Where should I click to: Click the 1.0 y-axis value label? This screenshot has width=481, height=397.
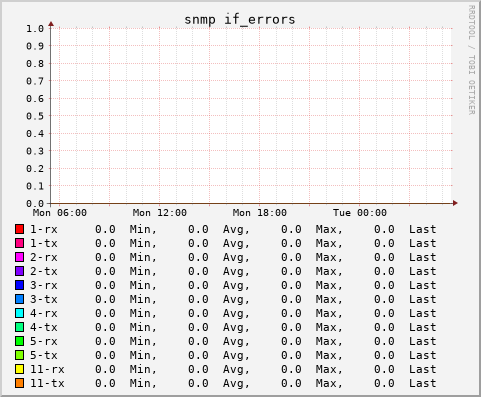coord(35,29)
